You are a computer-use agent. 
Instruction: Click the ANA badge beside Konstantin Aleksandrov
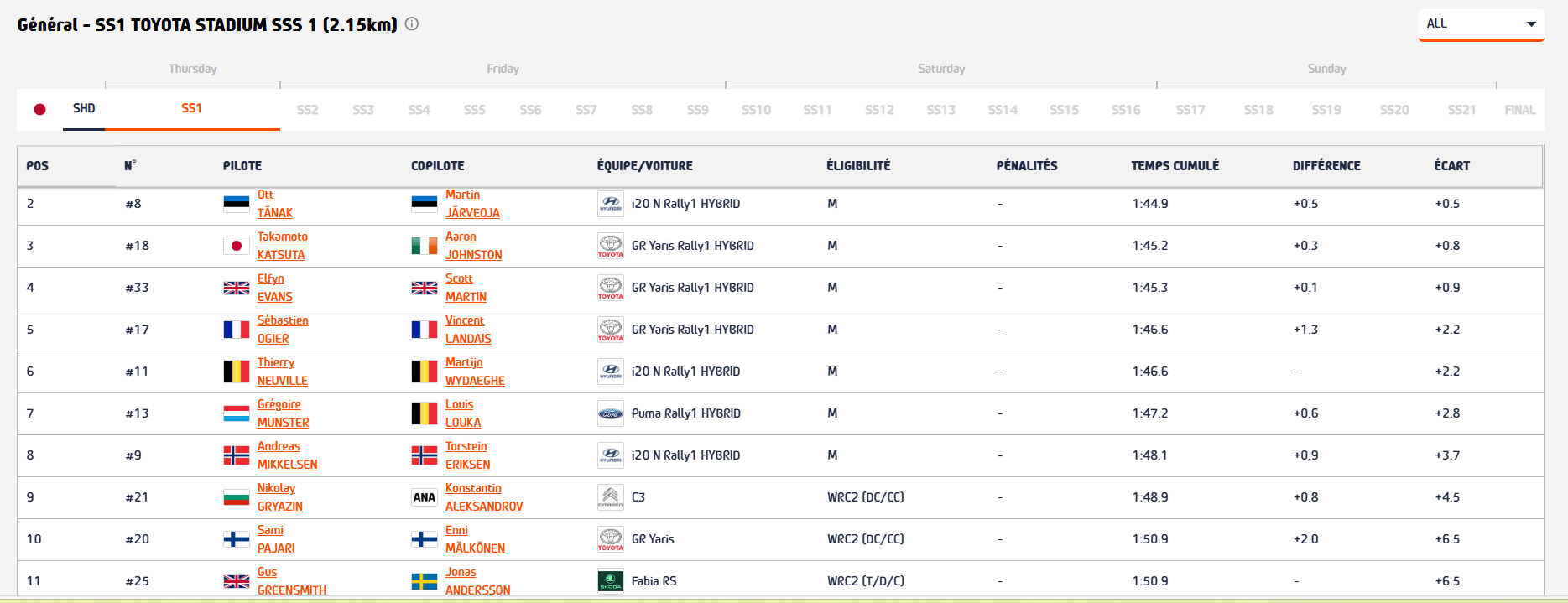point(425,497)
